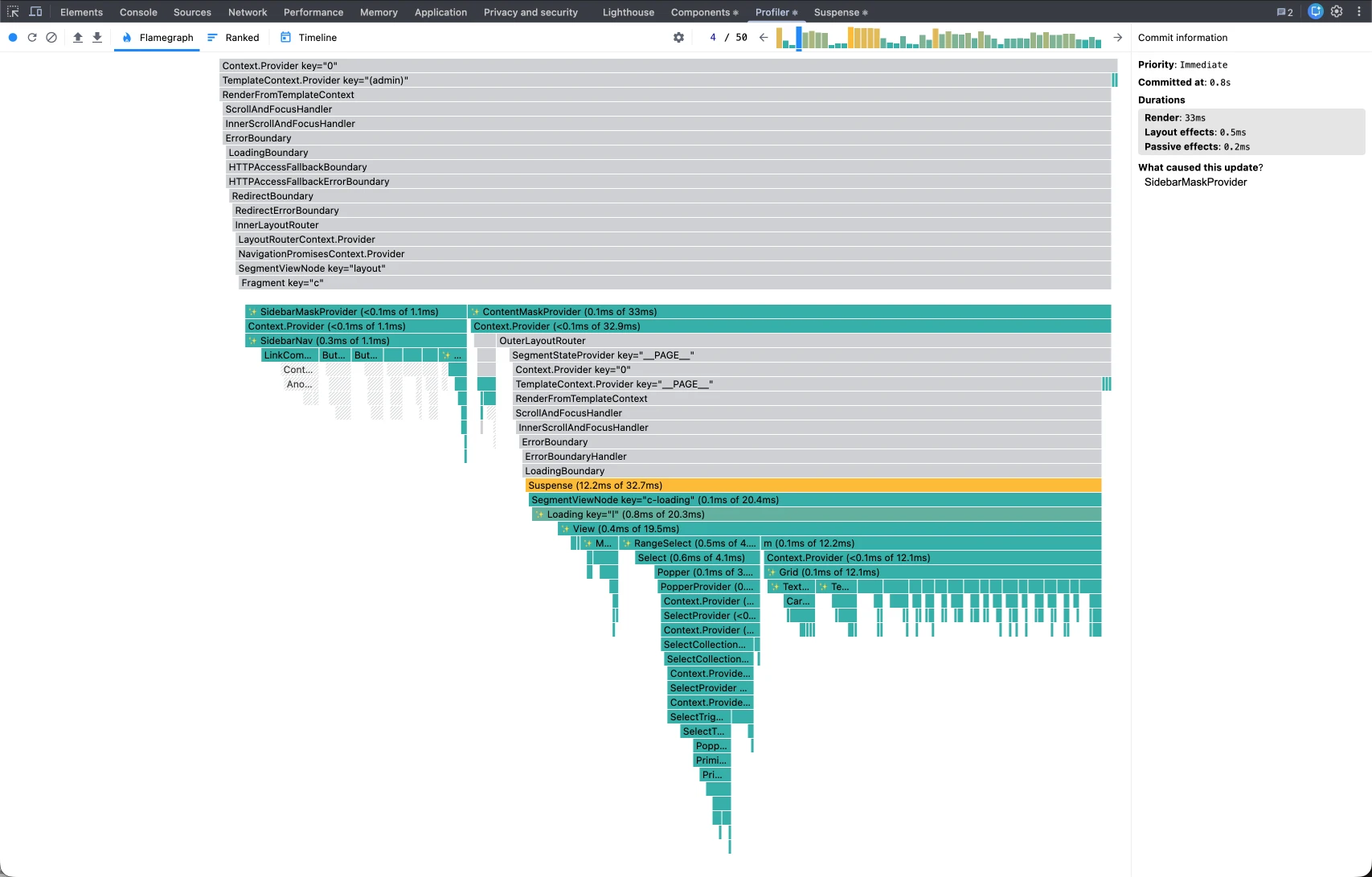Open the Network panel tab
The width and height of the screenshot is (1372, 877).
coord(248,12)
